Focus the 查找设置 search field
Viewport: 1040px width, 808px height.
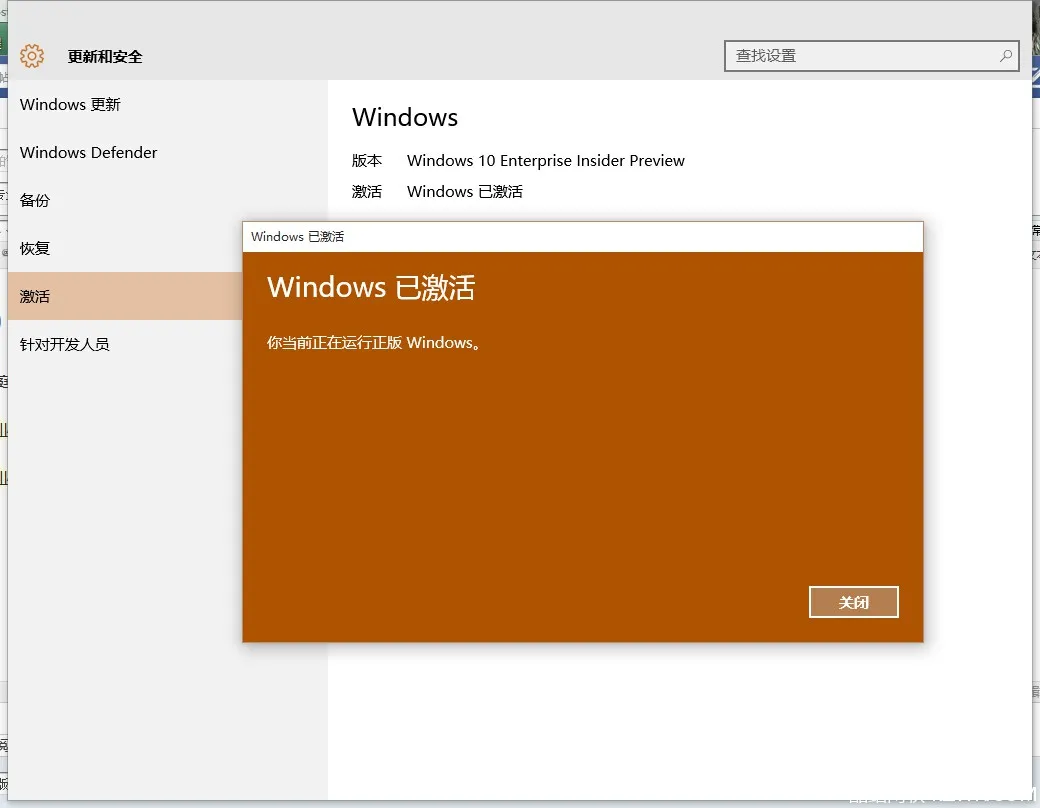(871, 56)
